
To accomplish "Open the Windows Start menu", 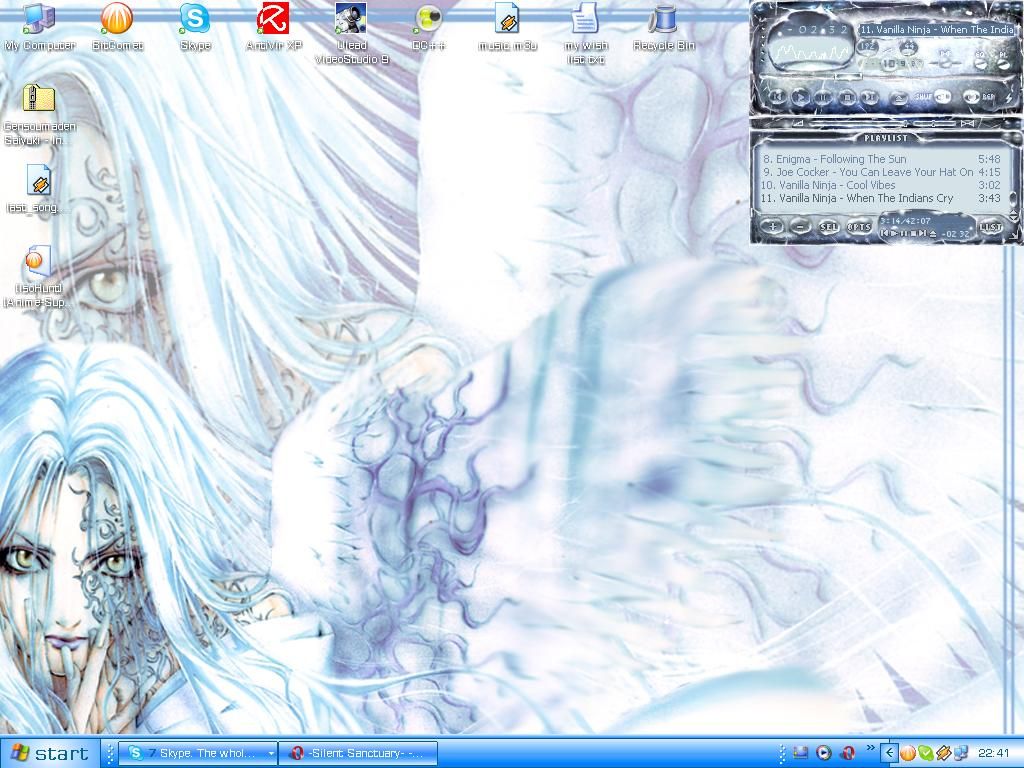I will click(x=50, y=753).
